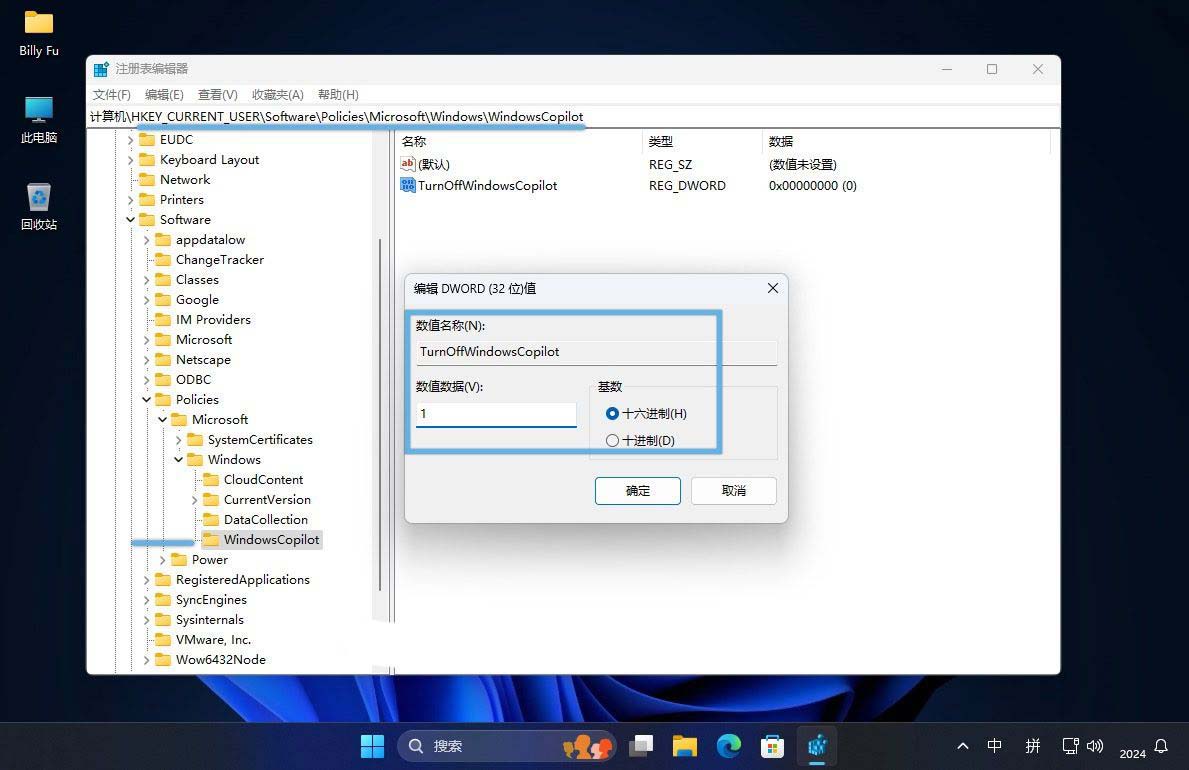Select the TurnOffWindowsCopilot REG_DWORD value icon

[x=409, y=185]
